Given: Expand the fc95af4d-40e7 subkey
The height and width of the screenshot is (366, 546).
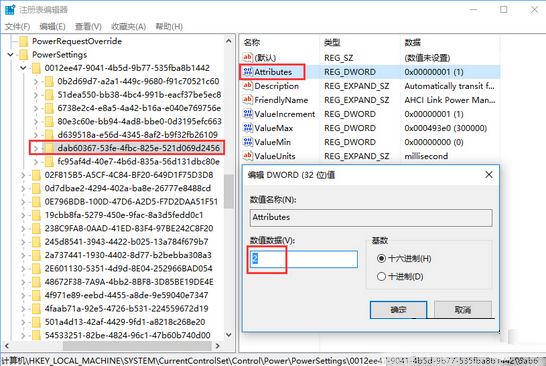Looking at the screenshot, I should pyautogui.click(x=36, y=162).
